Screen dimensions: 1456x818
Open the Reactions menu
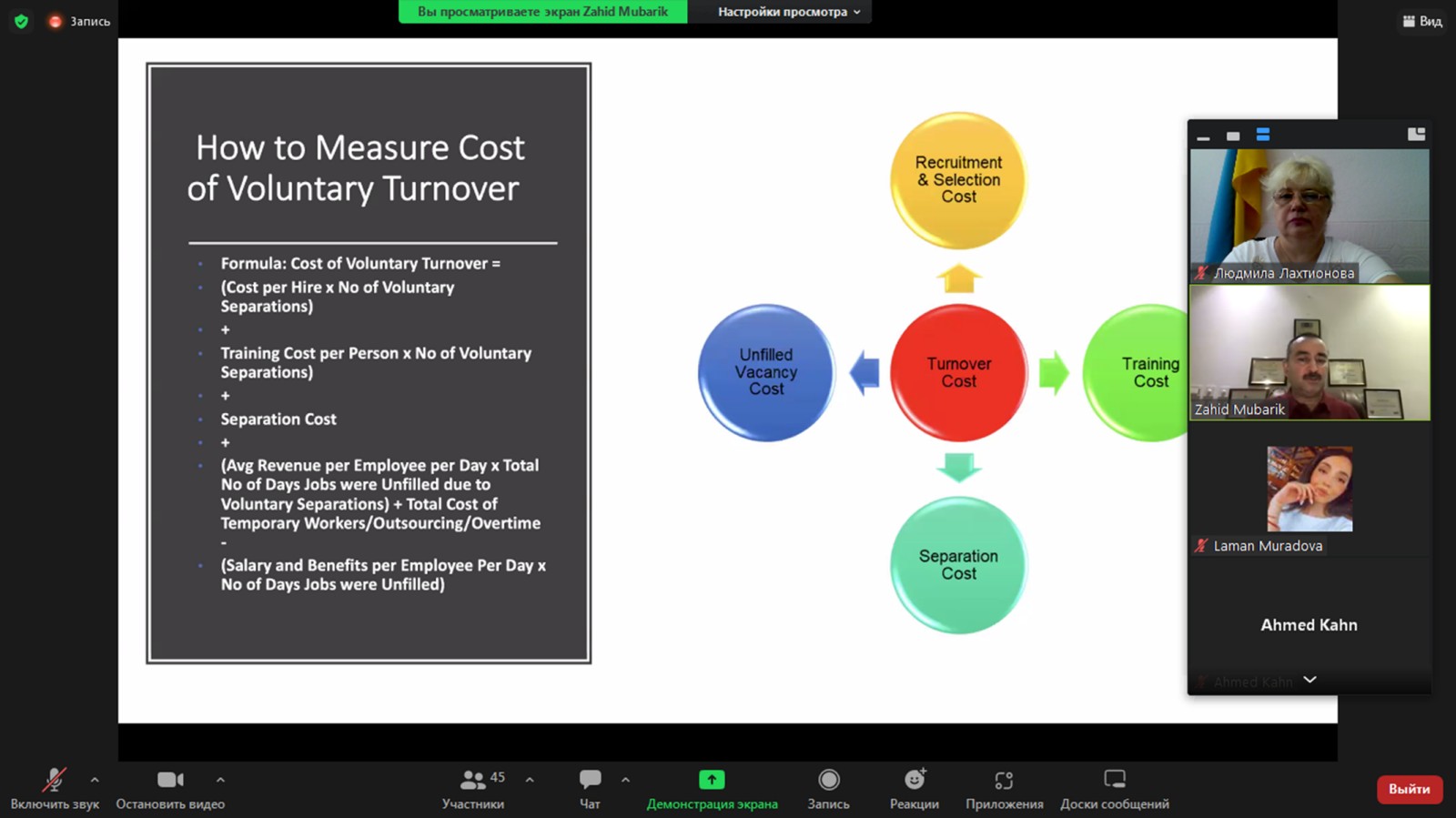[914, 788]
